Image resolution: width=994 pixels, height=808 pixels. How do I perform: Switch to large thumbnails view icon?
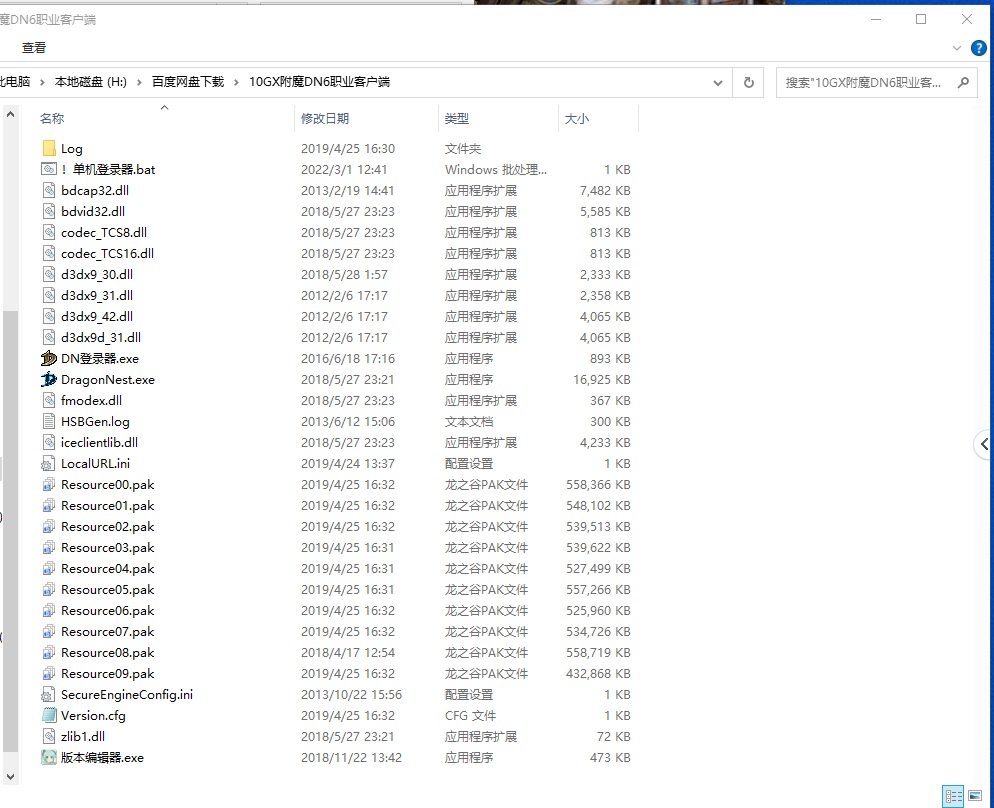pyautogui.click(x=975, y=796)
